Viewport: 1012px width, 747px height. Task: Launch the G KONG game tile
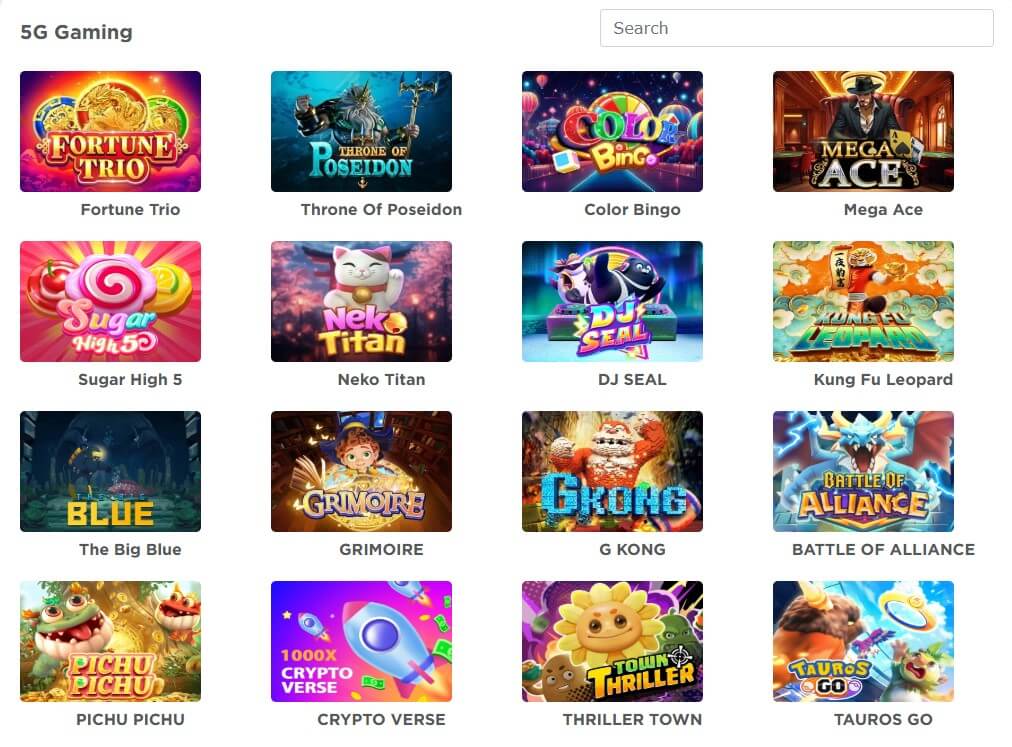612,471
